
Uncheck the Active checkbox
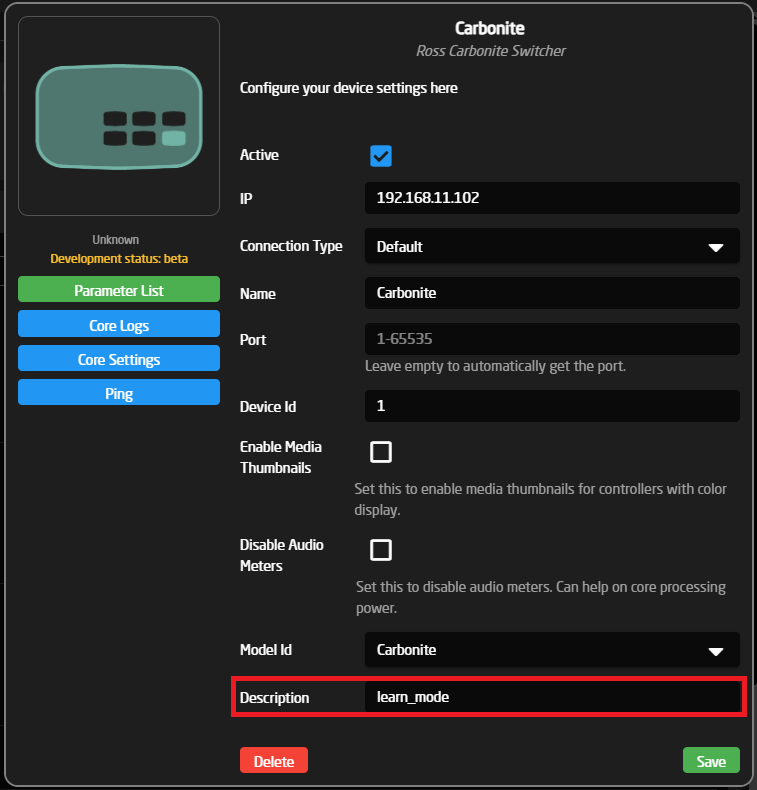[381, 156]
